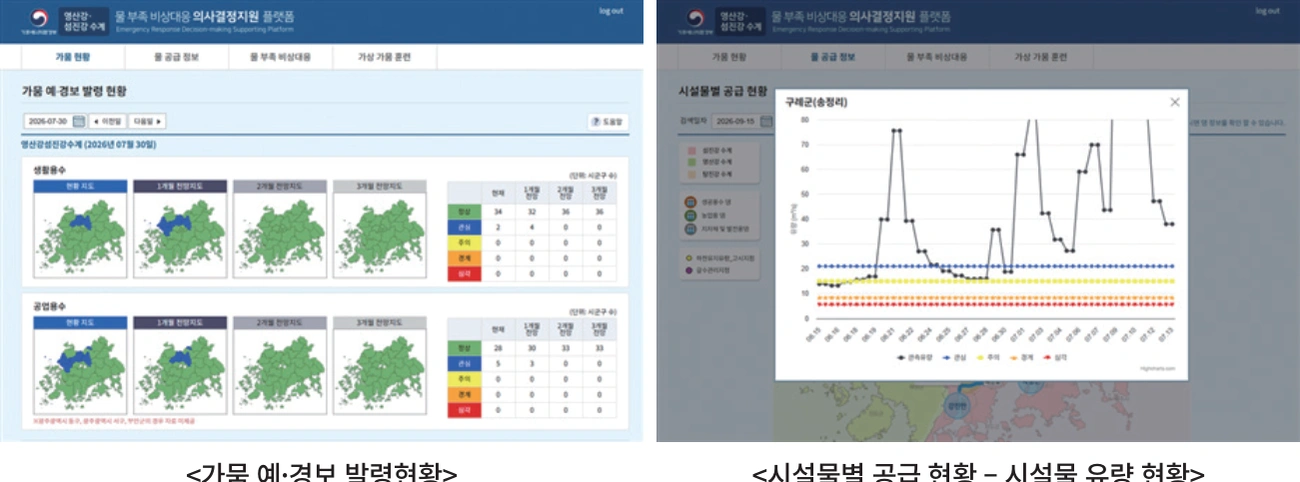Select 생활용수 1개월 전망지도 map header

tap(179, 186)
